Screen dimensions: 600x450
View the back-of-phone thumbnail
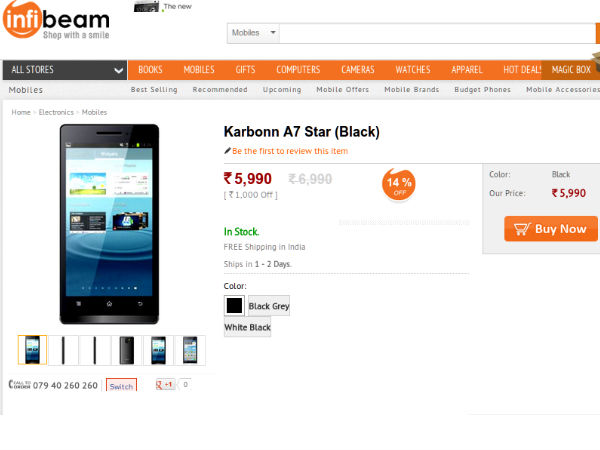pyautogui.click(x=127, y=350)
